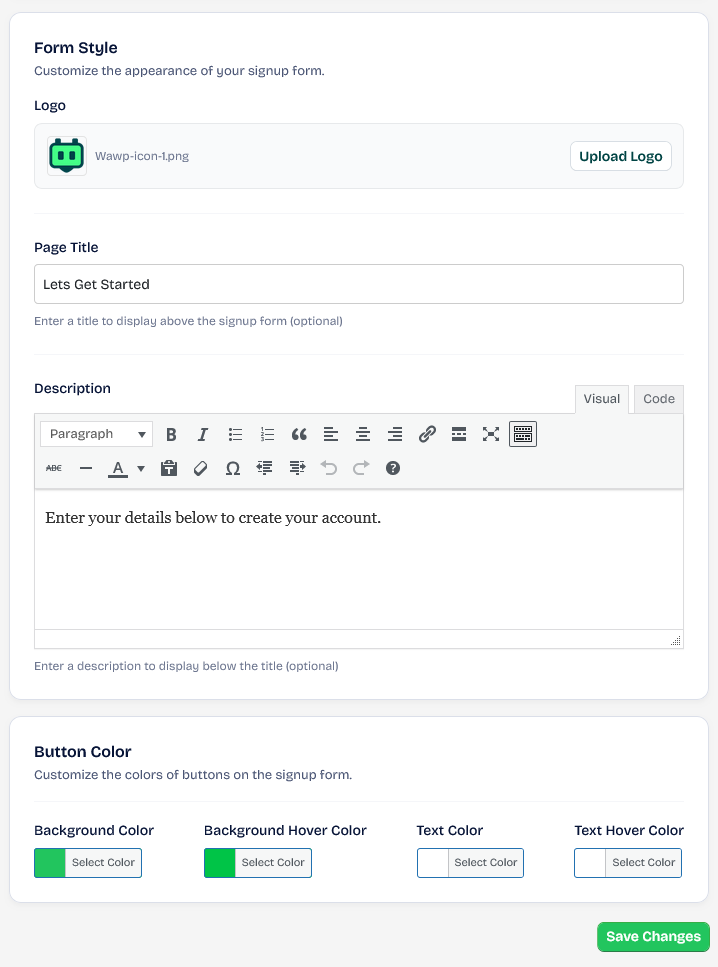Pick the Background Hover Color swatch
This screenshot has width=718, height=967.
[220, 863]
